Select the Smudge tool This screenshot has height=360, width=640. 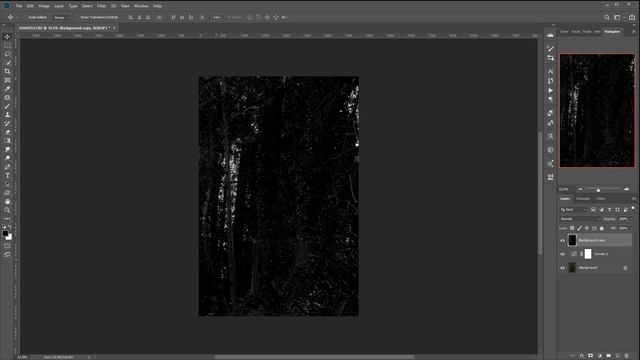(x=7, y=149)
